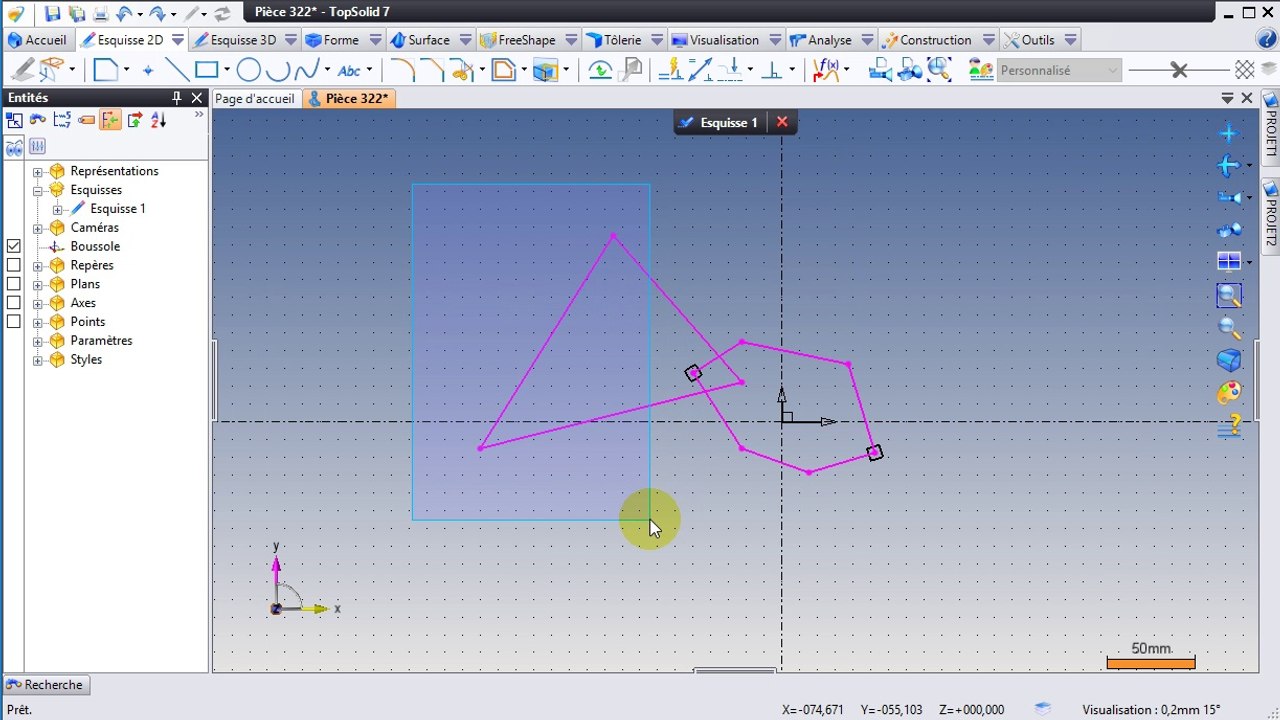This screenshot has width=1280, height=720.
Task: Select the Fillet tool
Action: (402, 70)
